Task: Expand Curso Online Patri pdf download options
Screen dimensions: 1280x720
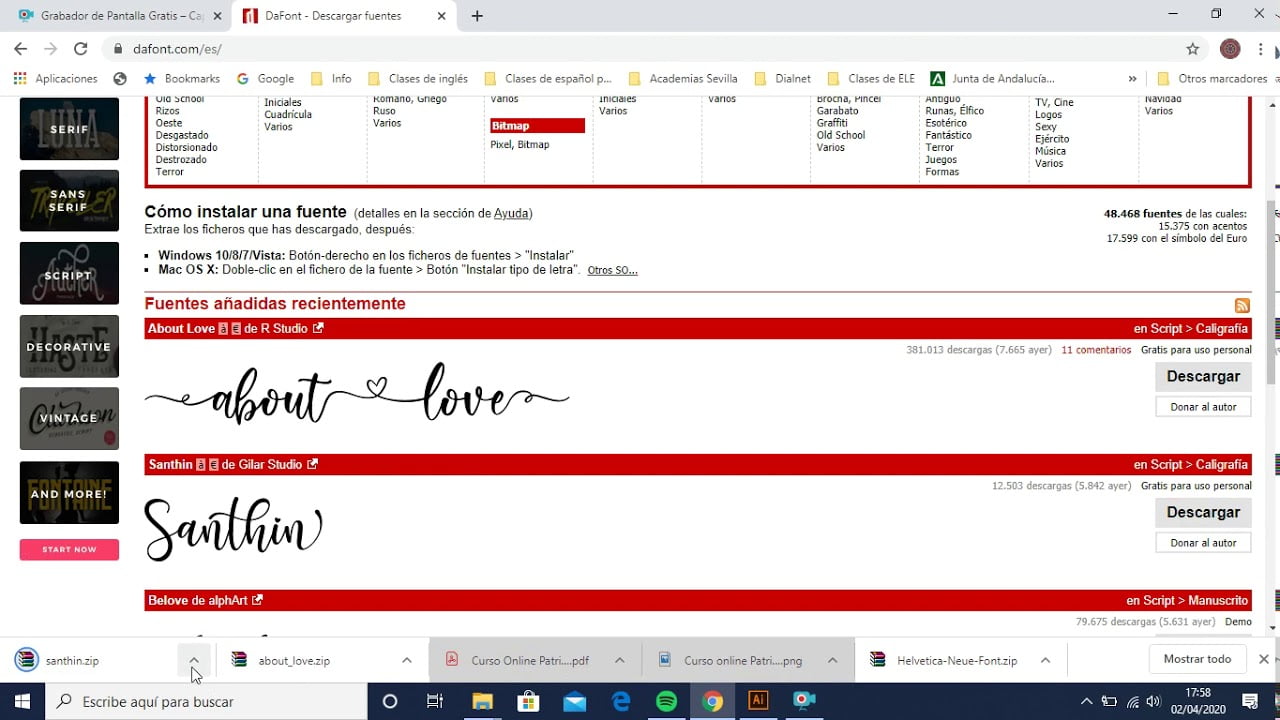Action: point(619,660)
